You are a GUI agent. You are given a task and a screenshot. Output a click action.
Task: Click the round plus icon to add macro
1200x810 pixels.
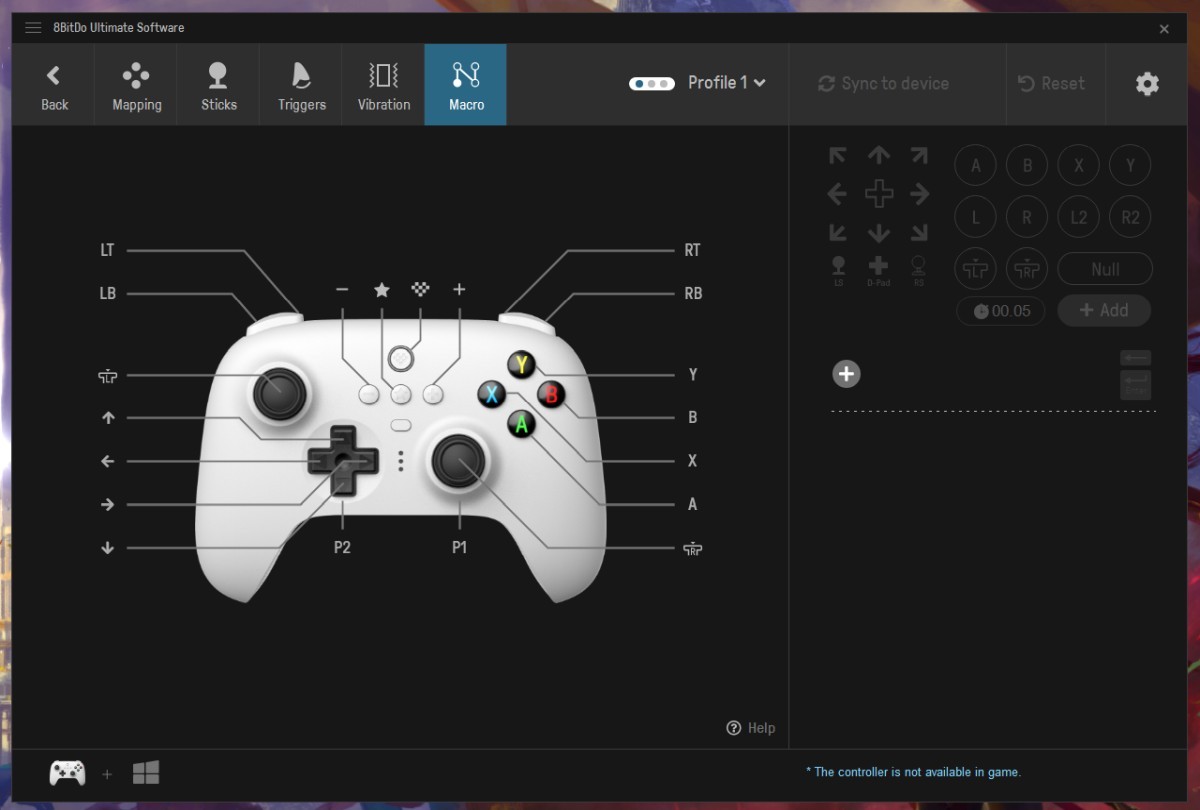[x=846, y=374]
